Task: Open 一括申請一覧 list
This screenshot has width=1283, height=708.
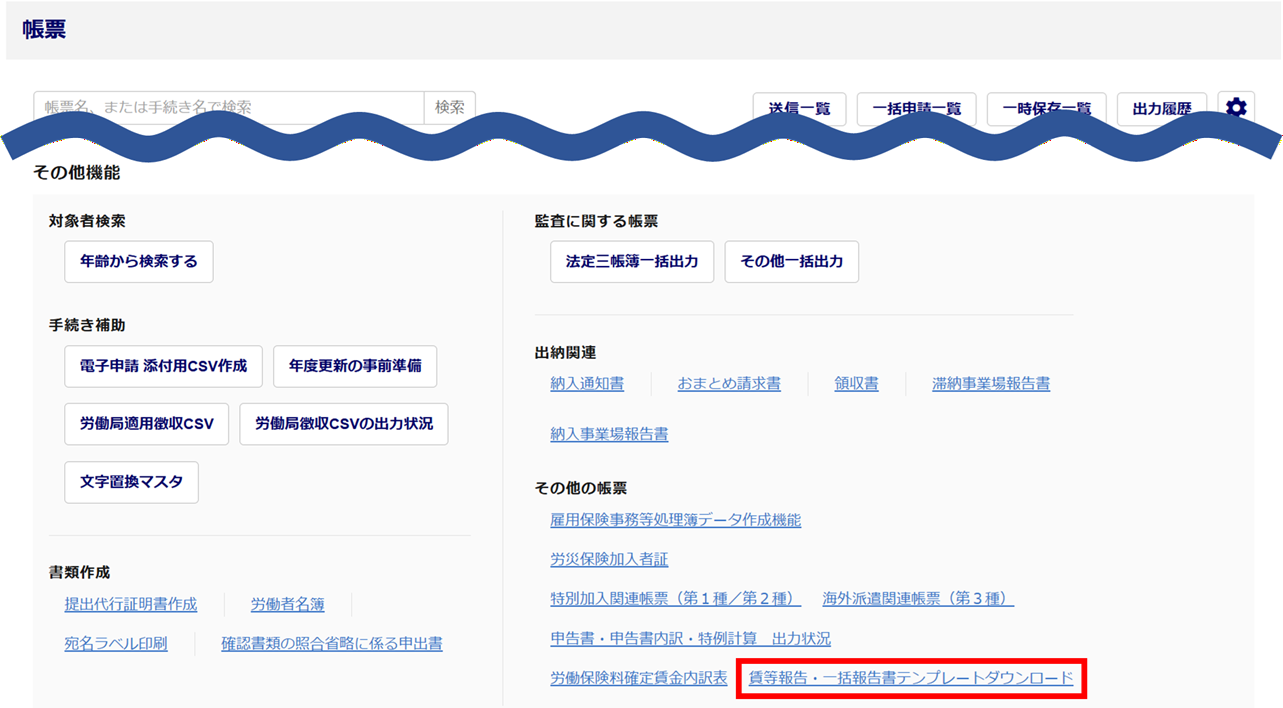Action: (916, 109)
